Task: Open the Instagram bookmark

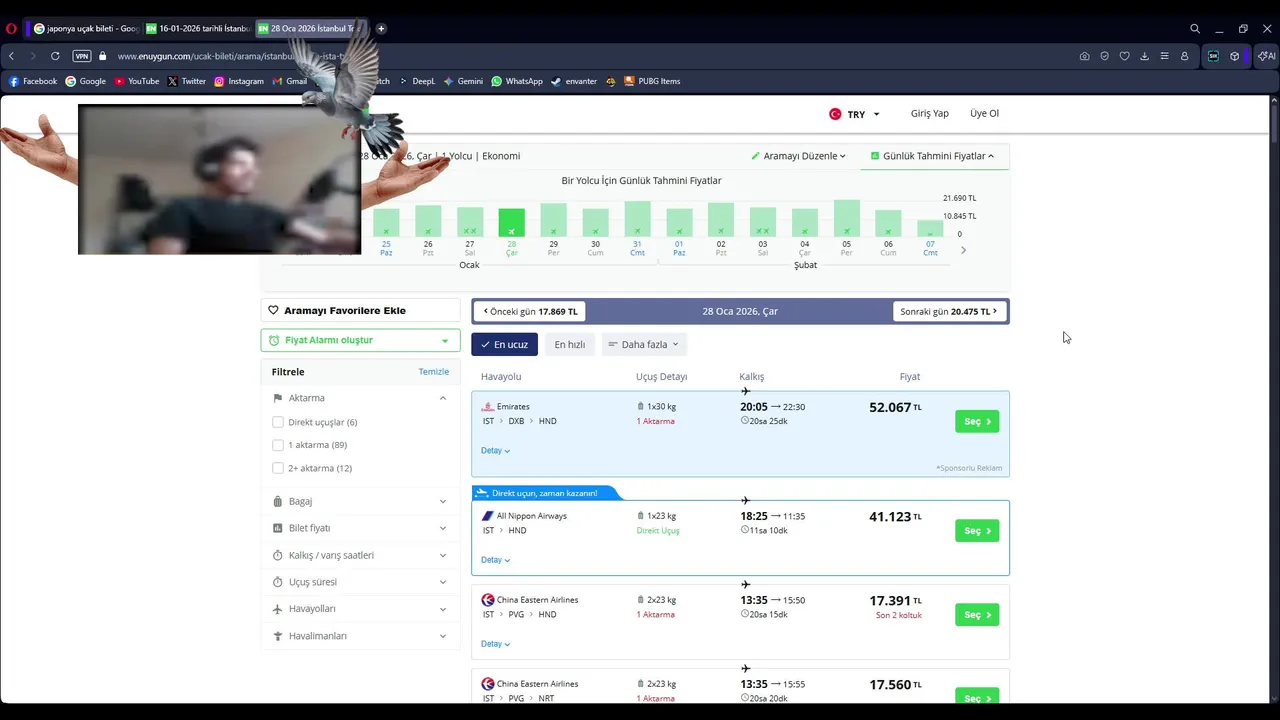Action: pos(239,81)
